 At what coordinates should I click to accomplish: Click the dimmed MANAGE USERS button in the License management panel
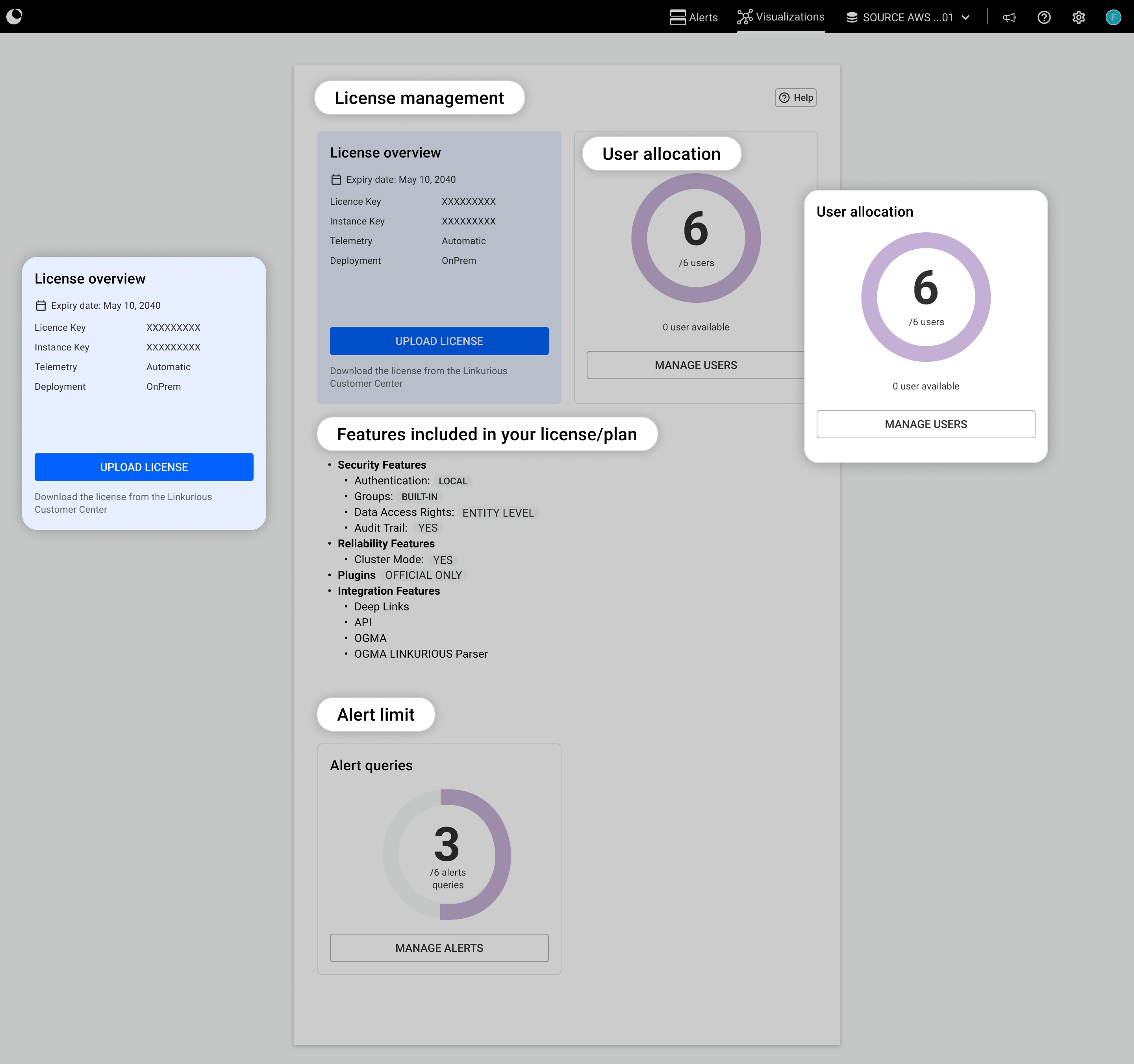(695, 365)
